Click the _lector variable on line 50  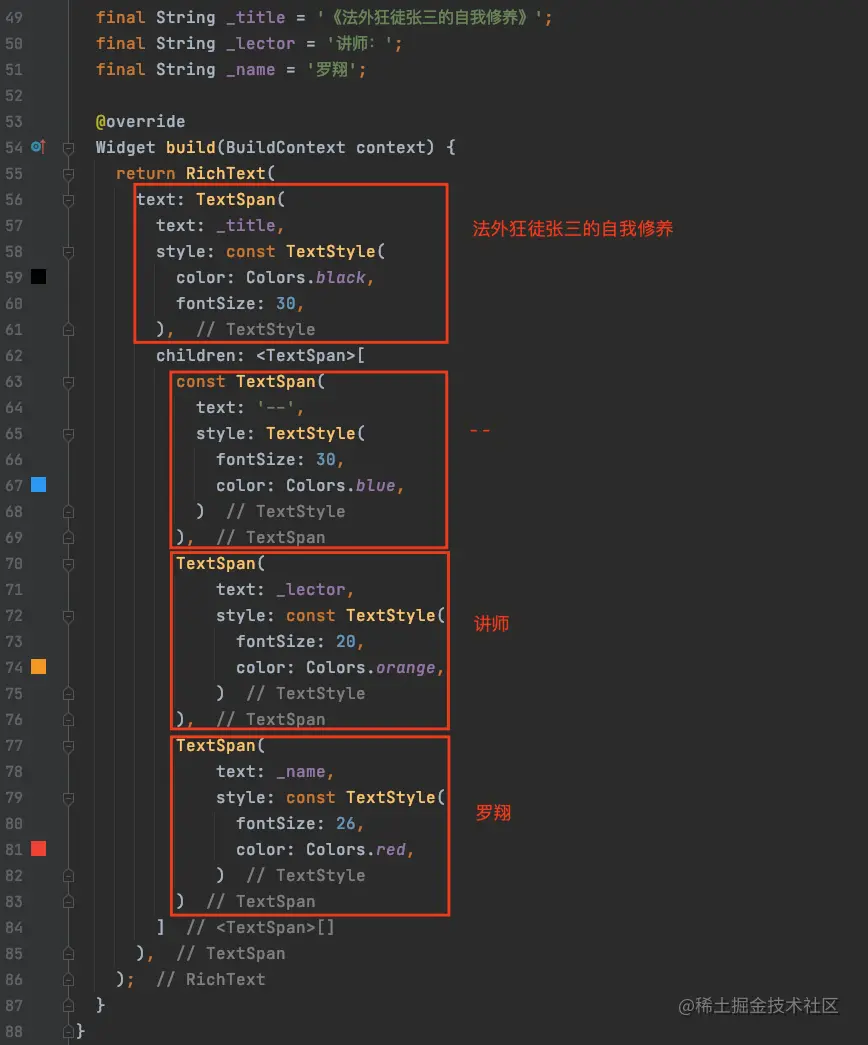(x=260, y=43)
